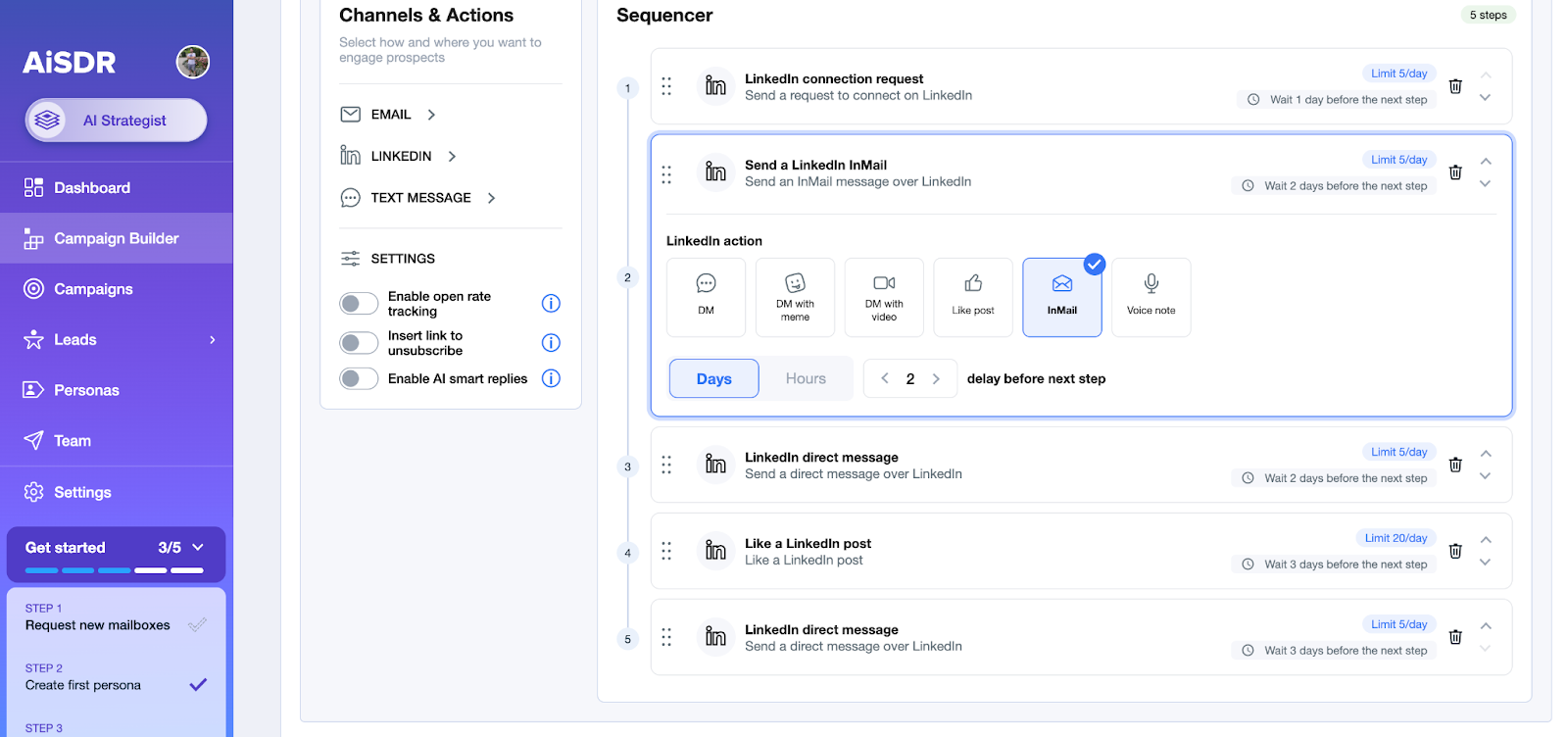The image size is (1568, 737).
Task: Switch delay unit to Hours
Action: (806, 378)
